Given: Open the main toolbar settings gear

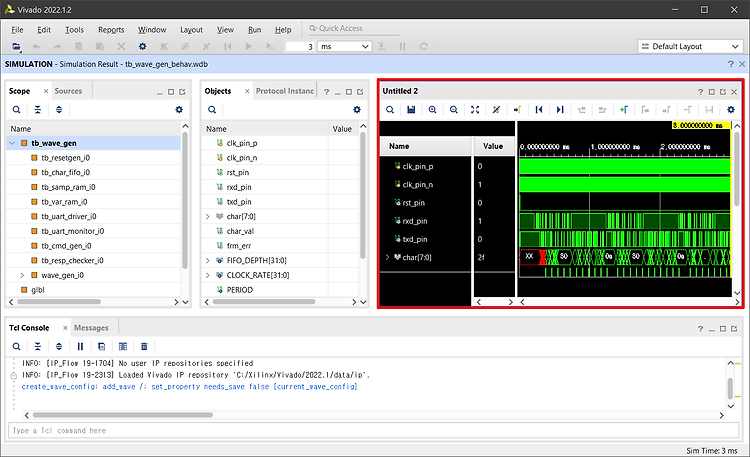Looking at the screenshot, I should [x=142, y=46].
